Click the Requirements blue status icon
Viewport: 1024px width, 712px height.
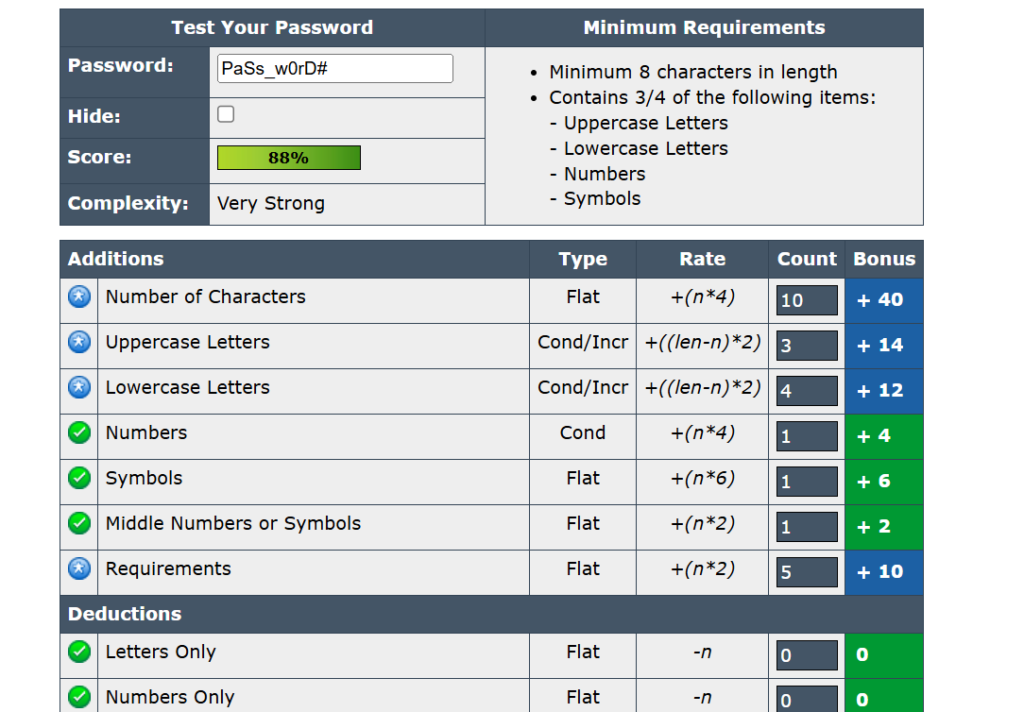click(x=79, y=569)
